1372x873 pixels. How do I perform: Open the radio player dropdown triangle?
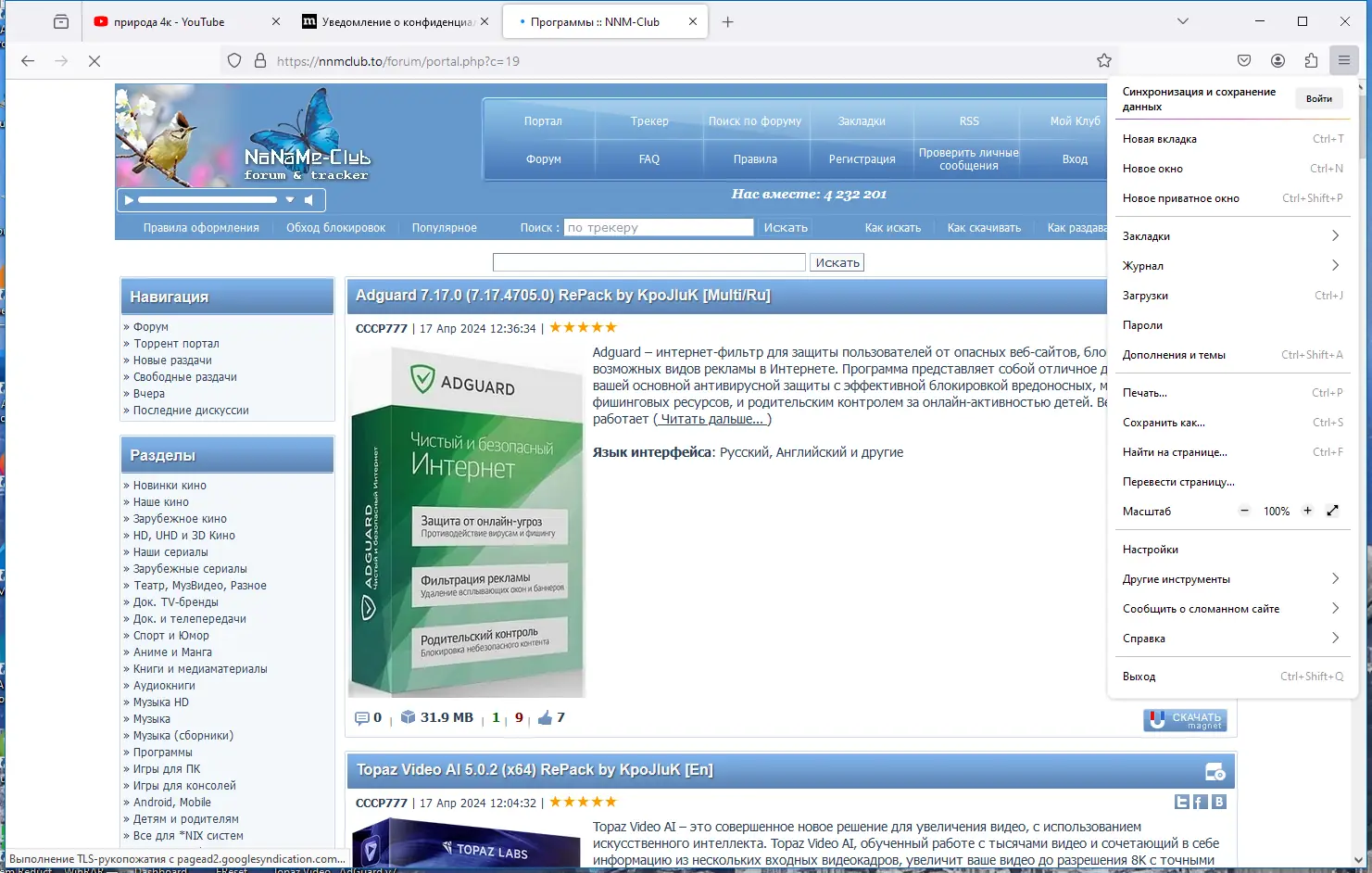(290, 199)
